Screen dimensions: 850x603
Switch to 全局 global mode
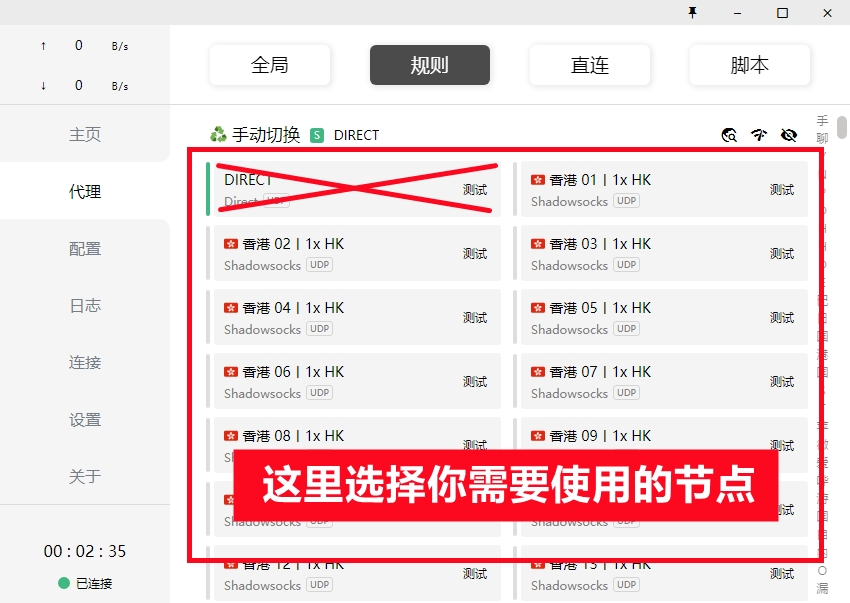pos(270,65)
